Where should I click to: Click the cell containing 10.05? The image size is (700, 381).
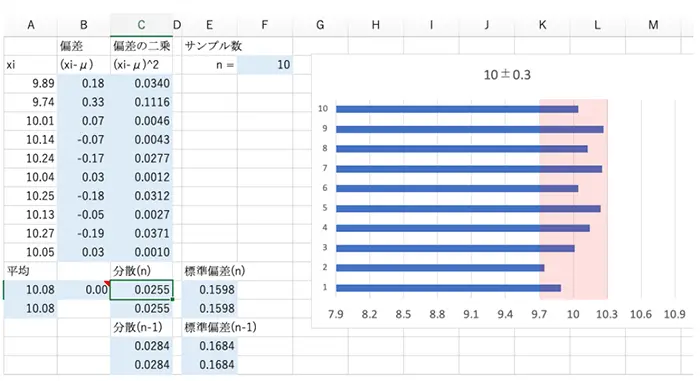pos(30,252)
